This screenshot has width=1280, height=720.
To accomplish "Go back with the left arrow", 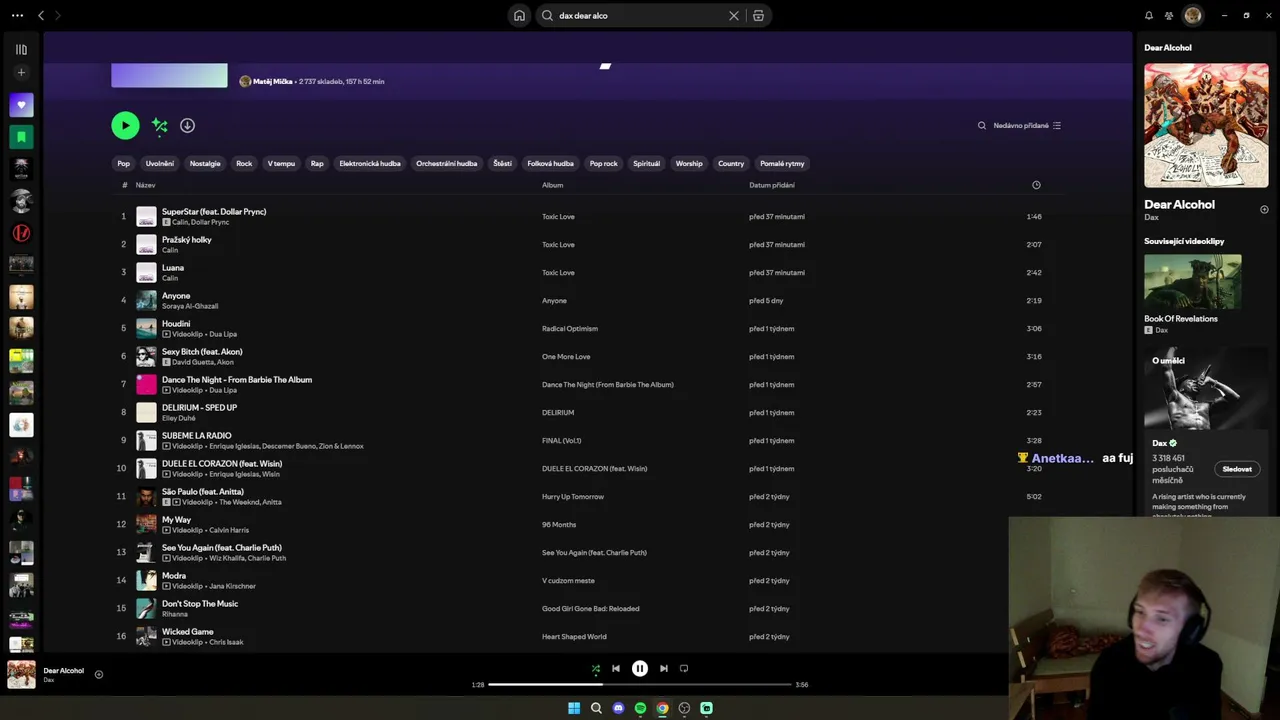I will tap(41, 15).
